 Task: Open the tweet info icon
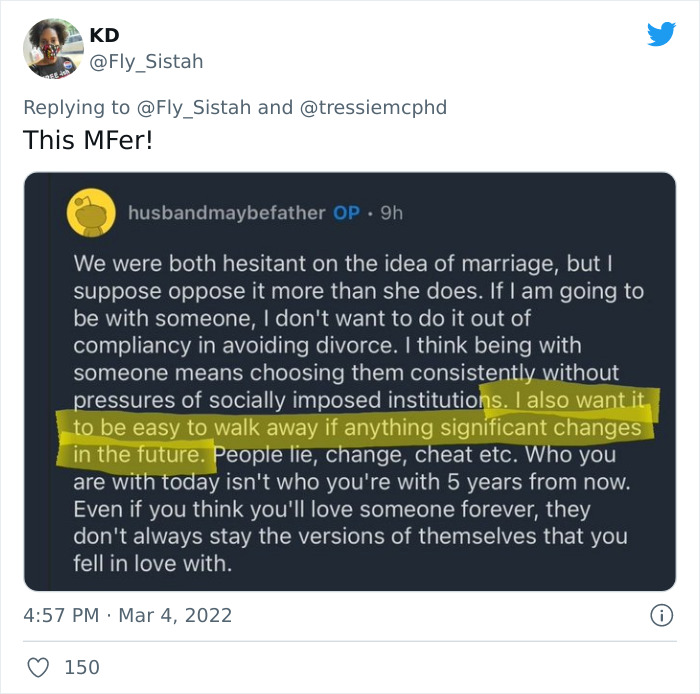661,615
